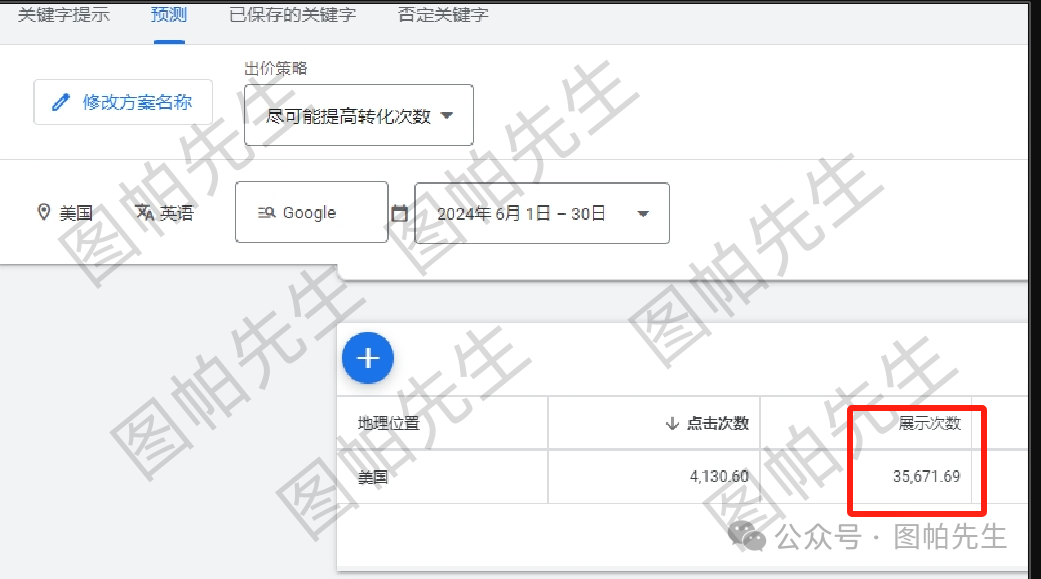Select the 否定关键字 tab
1041x579 pixels.
[442, 15]
